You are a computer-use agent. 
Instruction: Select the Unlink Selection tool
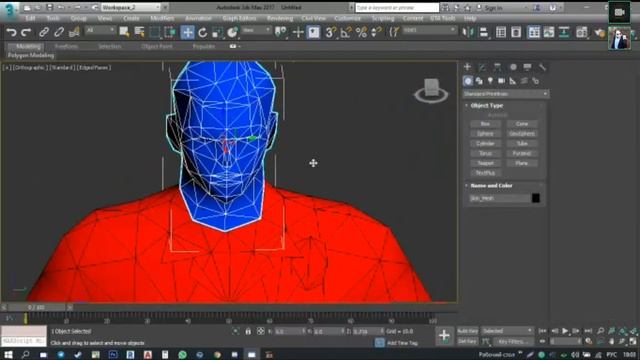(x=59, y=32)
